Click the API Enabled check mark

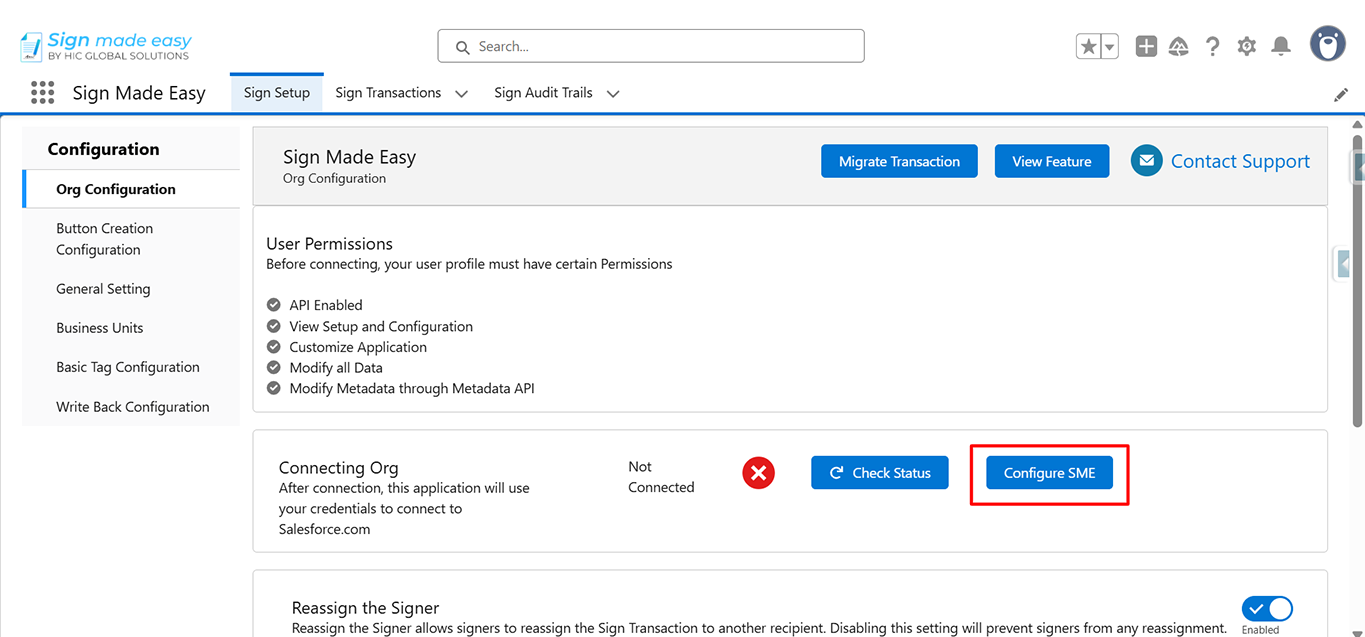pyautogui.click(x=274, y=305)
